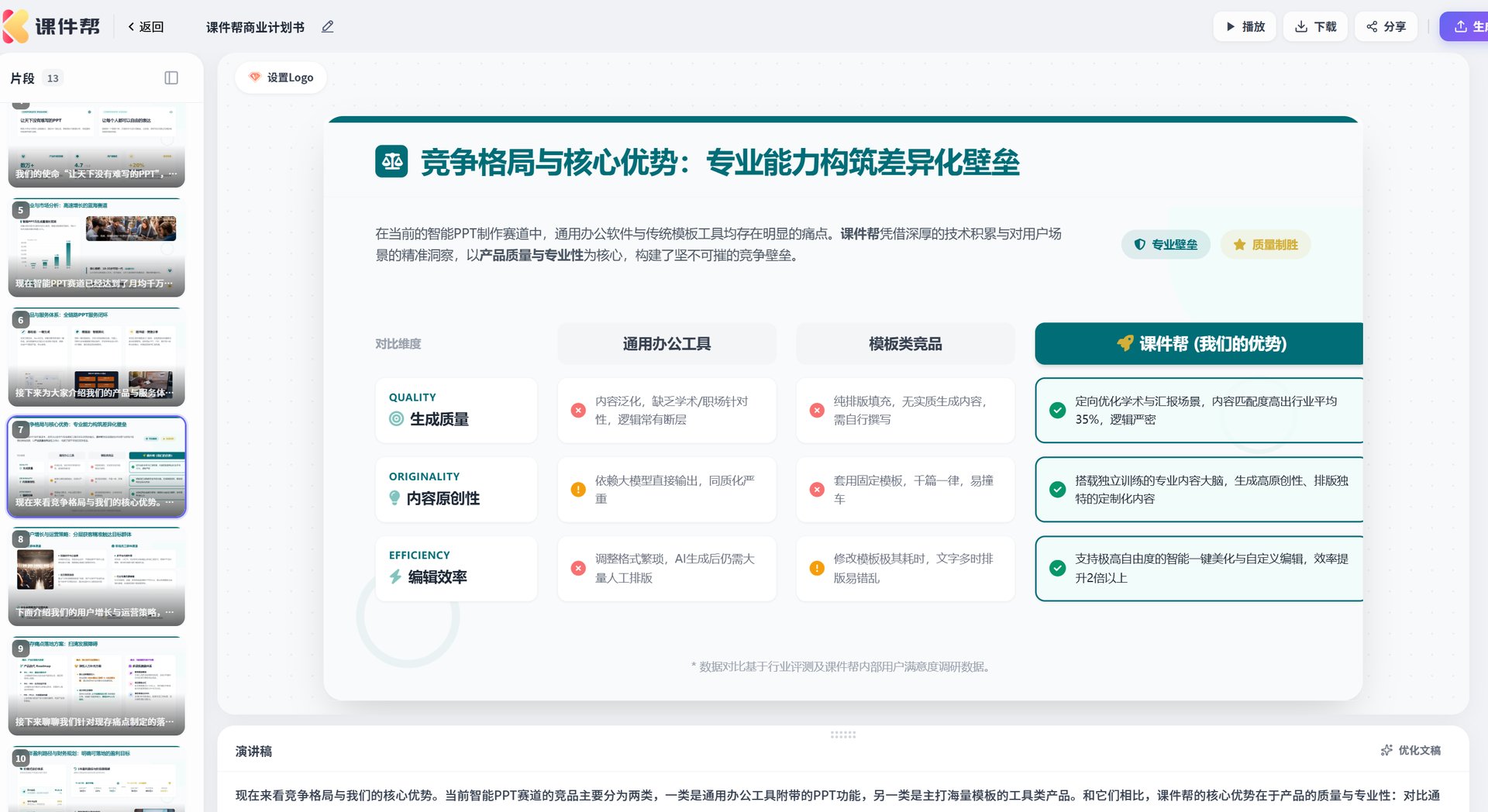Click the 通用办公工具 column header
1488x812 pixels.
(x=666, y=343)
